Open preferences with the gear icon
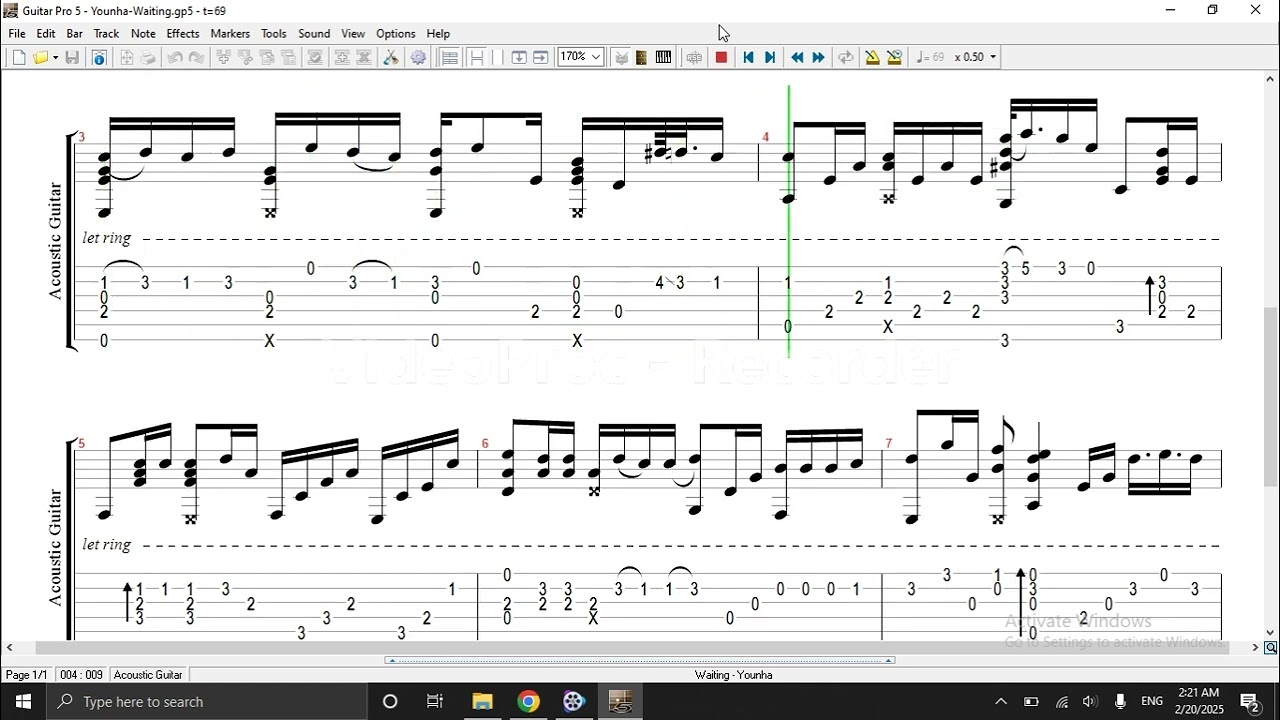This screenshot has height=720, width=1280. (x=418, y=58)
